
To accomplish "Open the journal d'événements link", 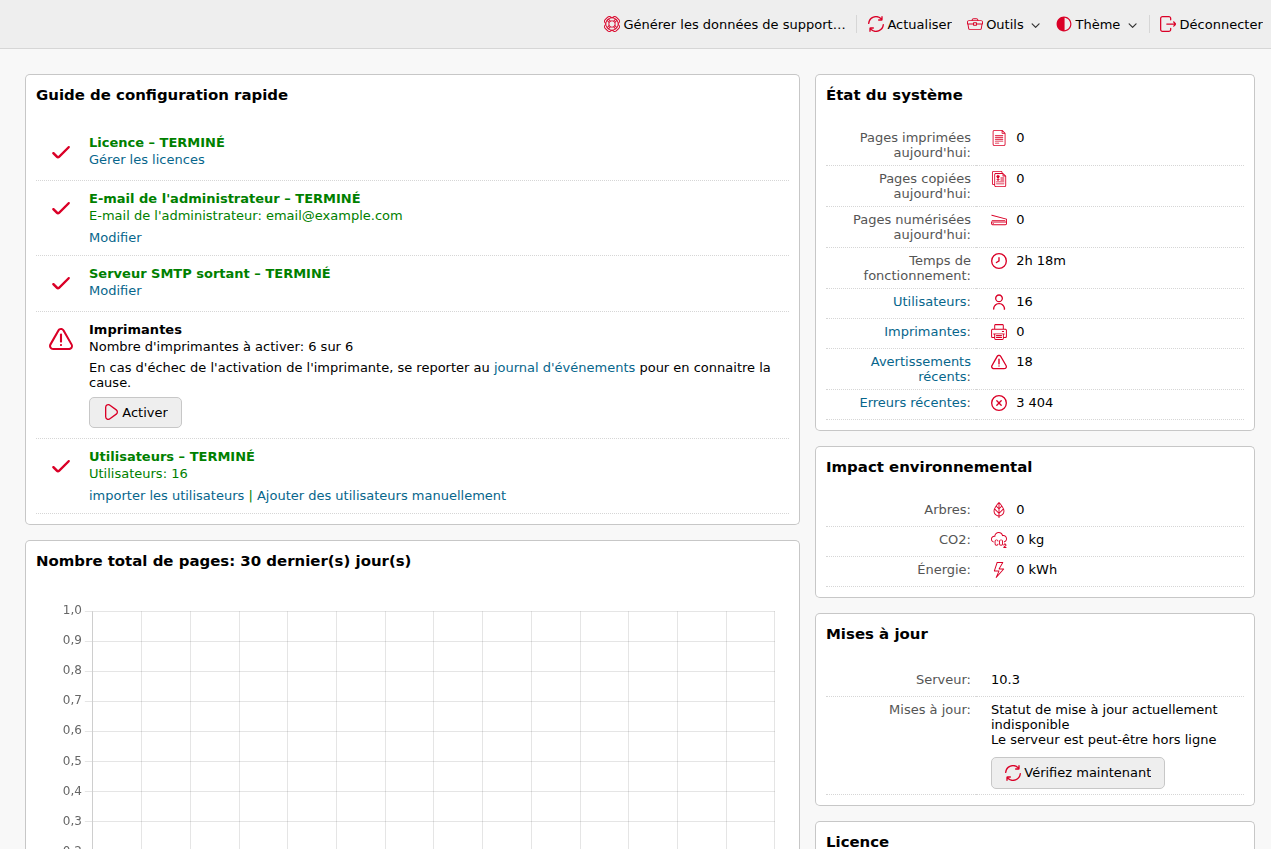I will (x=564, y=368).
